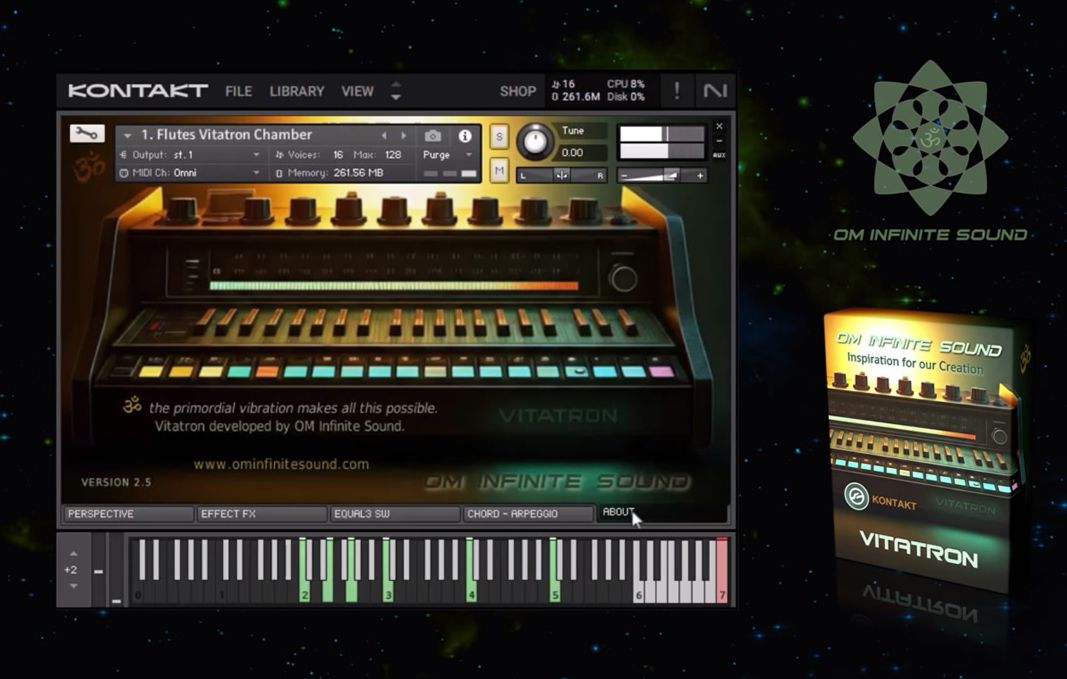Click the Max voices 128 value

pyautogui.click(x=393, y=155)
